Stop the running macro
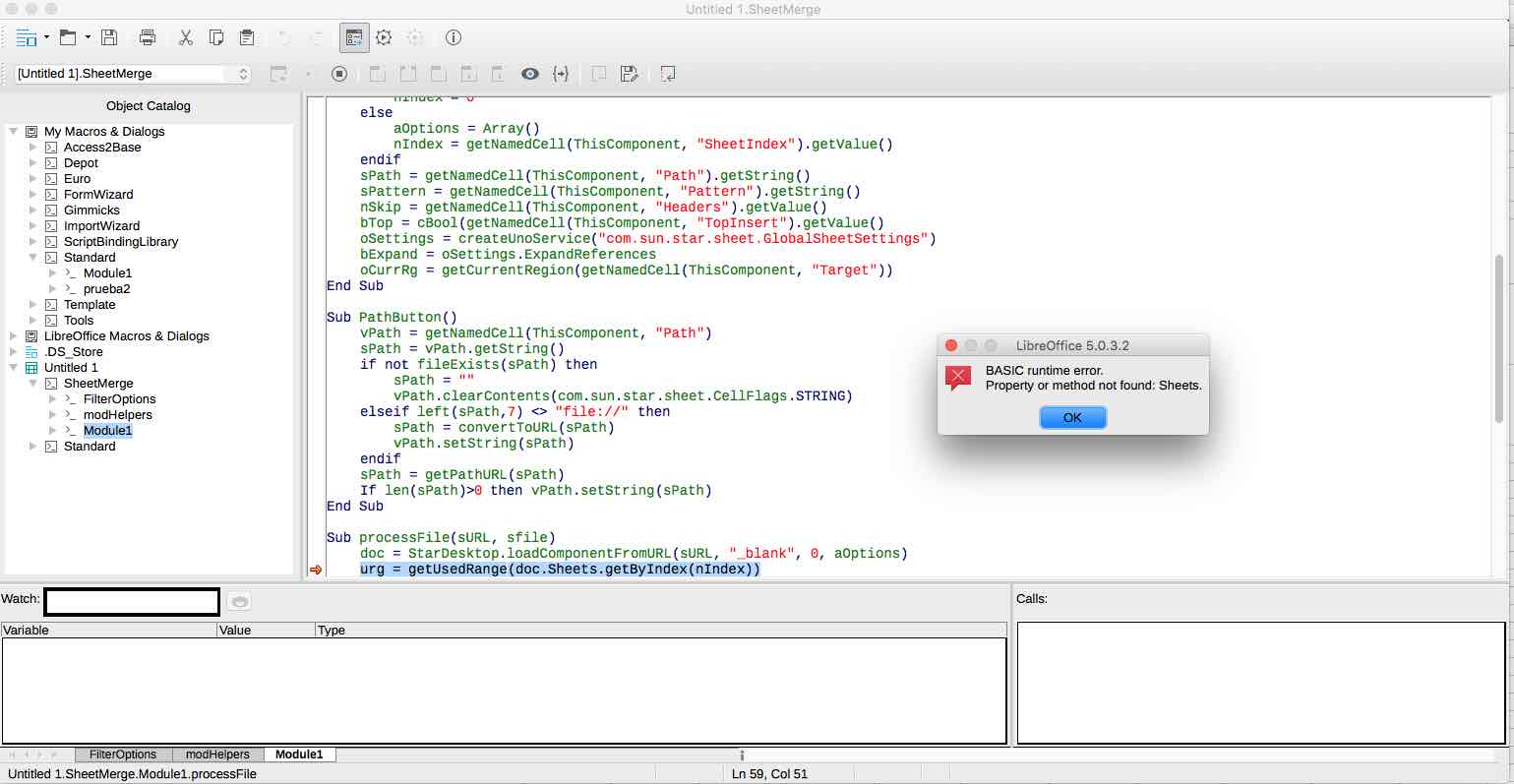This screenshot has width=1514, height=784. click(339, 74)
